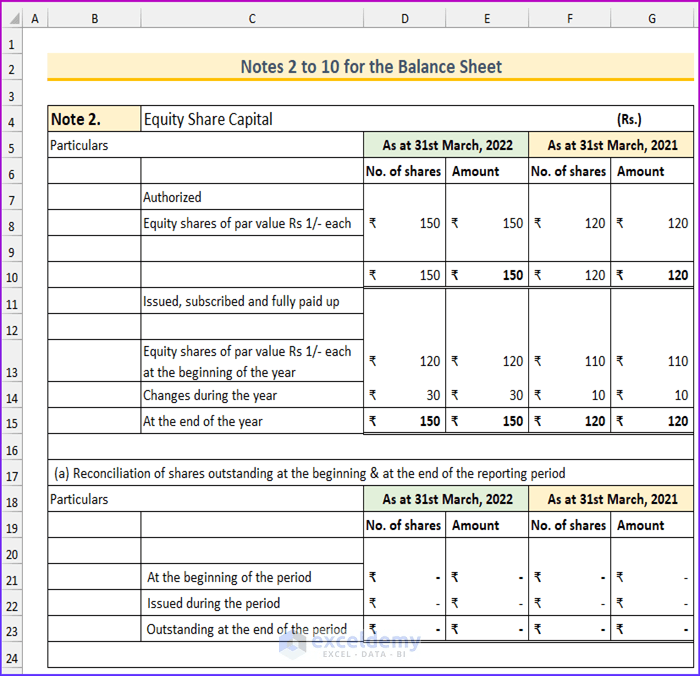This screenshot has height=676, width=700.
Task: Click the 120 in column F row 10
Action: point(595,275)
